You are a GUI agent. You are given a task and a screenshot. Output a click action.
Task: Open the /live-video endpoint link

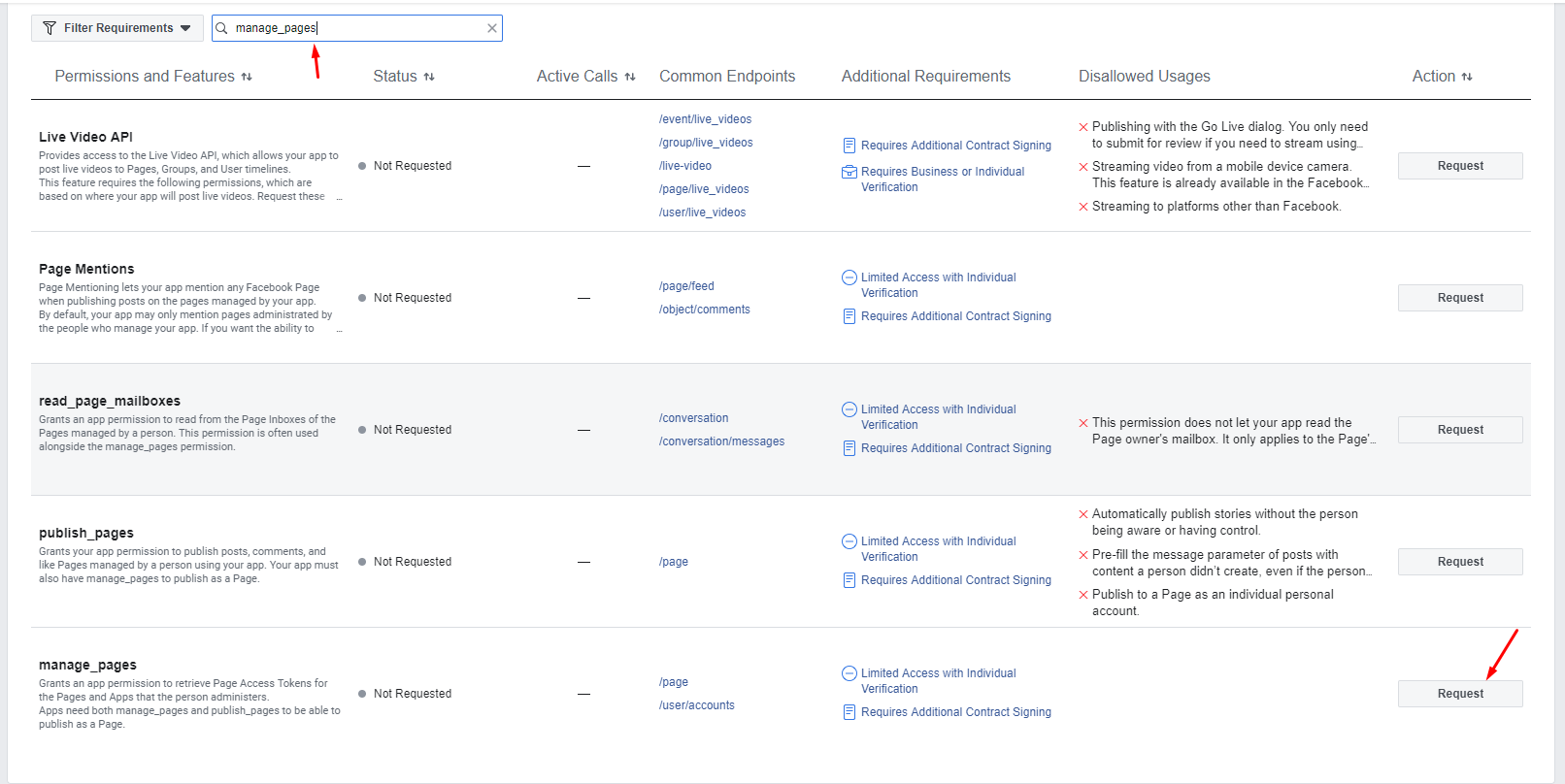(x=685, y=166)
